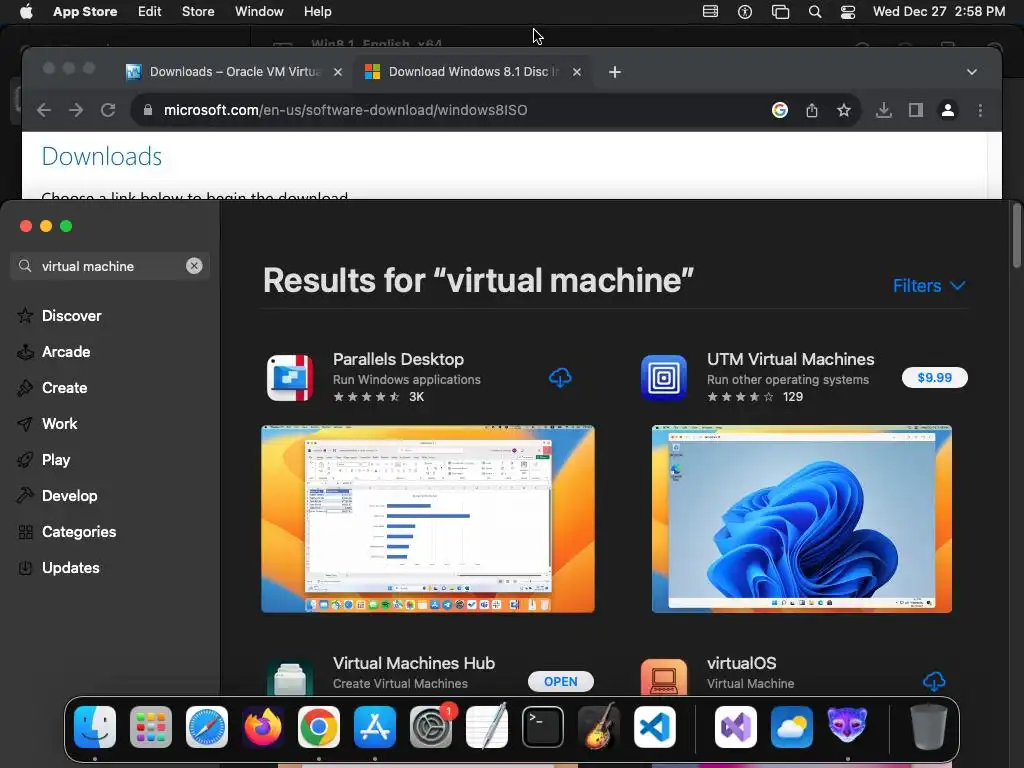Open the UTM Virtual Machines title link

[x=790, y=359]
